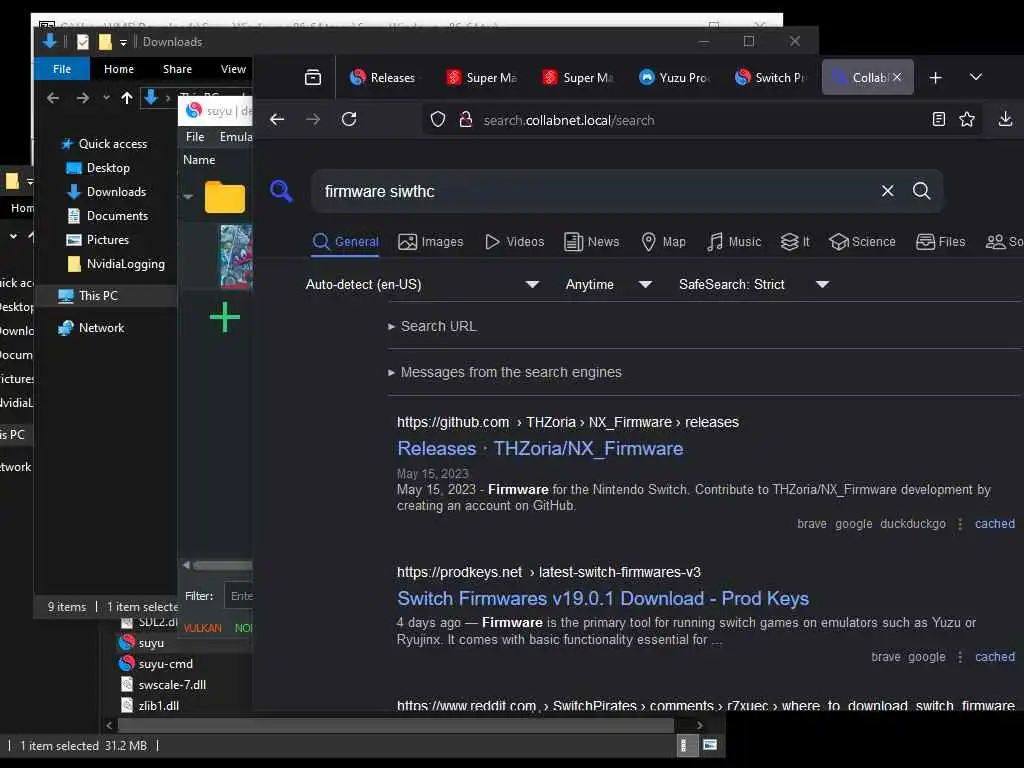The height and width of the screenshot is (768, 1024).
Task: Open the Share ribbon tab in Explorer
Action: pos(177,69)
